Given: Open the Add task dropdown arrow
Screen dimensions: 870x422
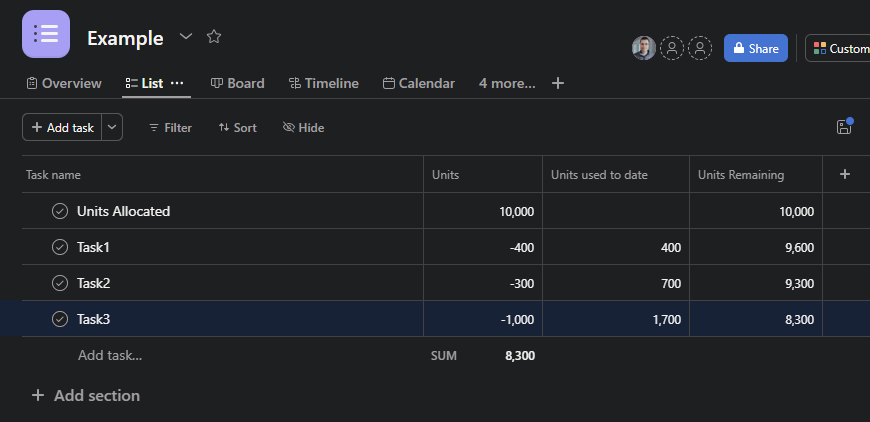Looking at the screenshot, I should (x=112, y=127).
